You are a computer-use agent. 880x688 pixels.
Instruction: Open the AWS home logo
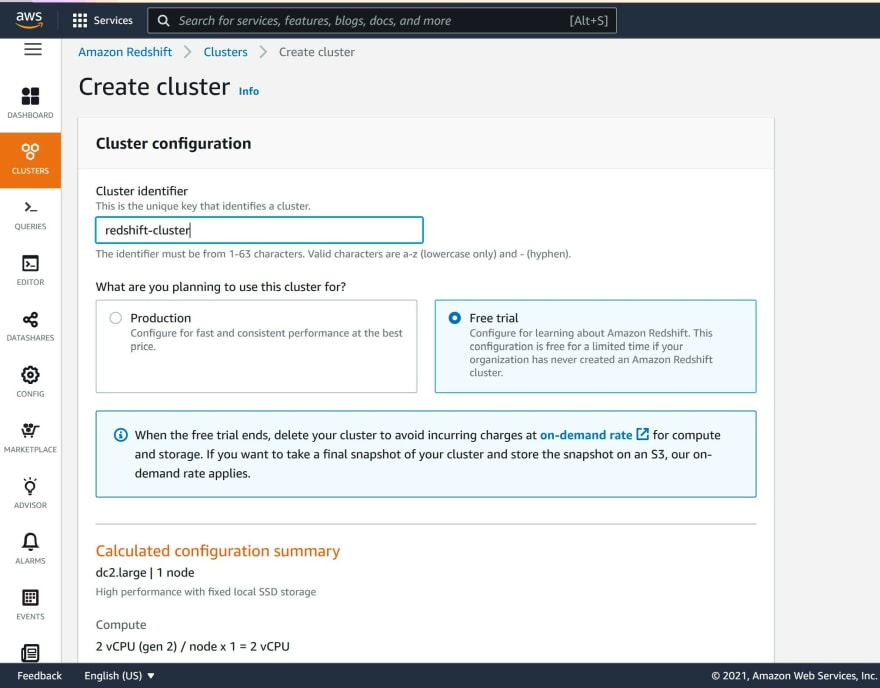click(x=29, y=20)
